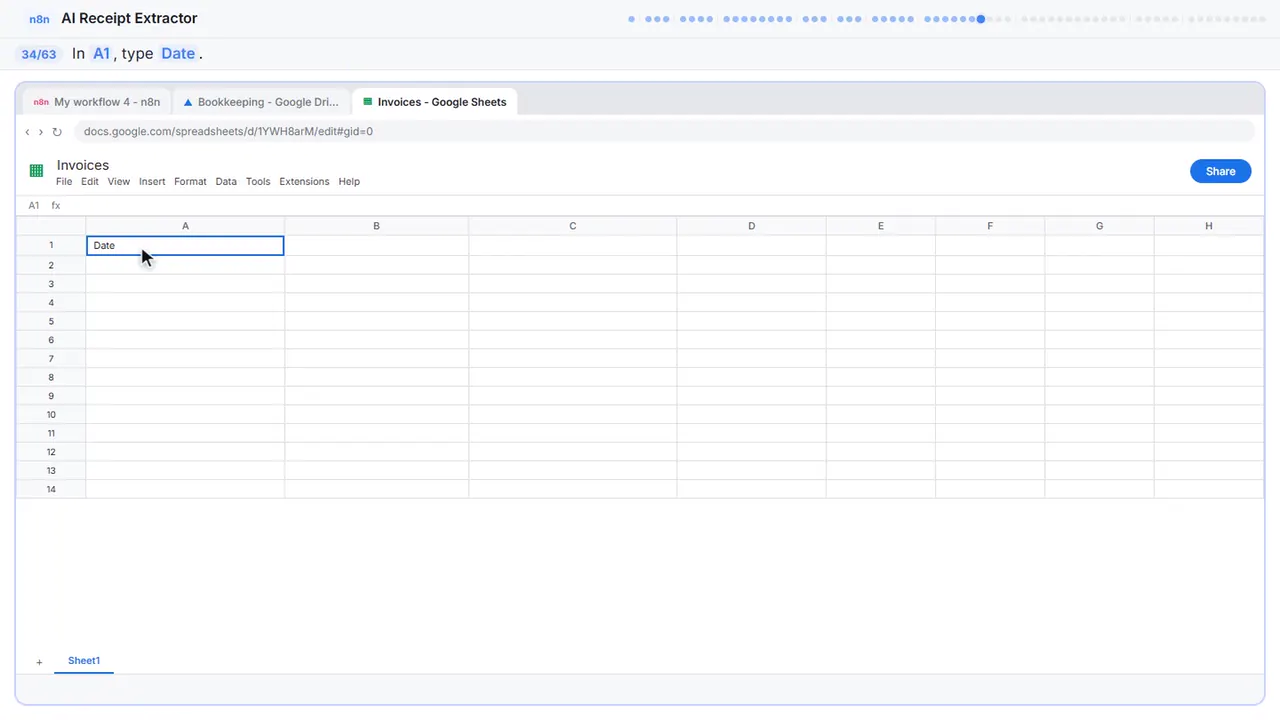Select row 7 header
The image size is (1280, 720).
(51, 358)
